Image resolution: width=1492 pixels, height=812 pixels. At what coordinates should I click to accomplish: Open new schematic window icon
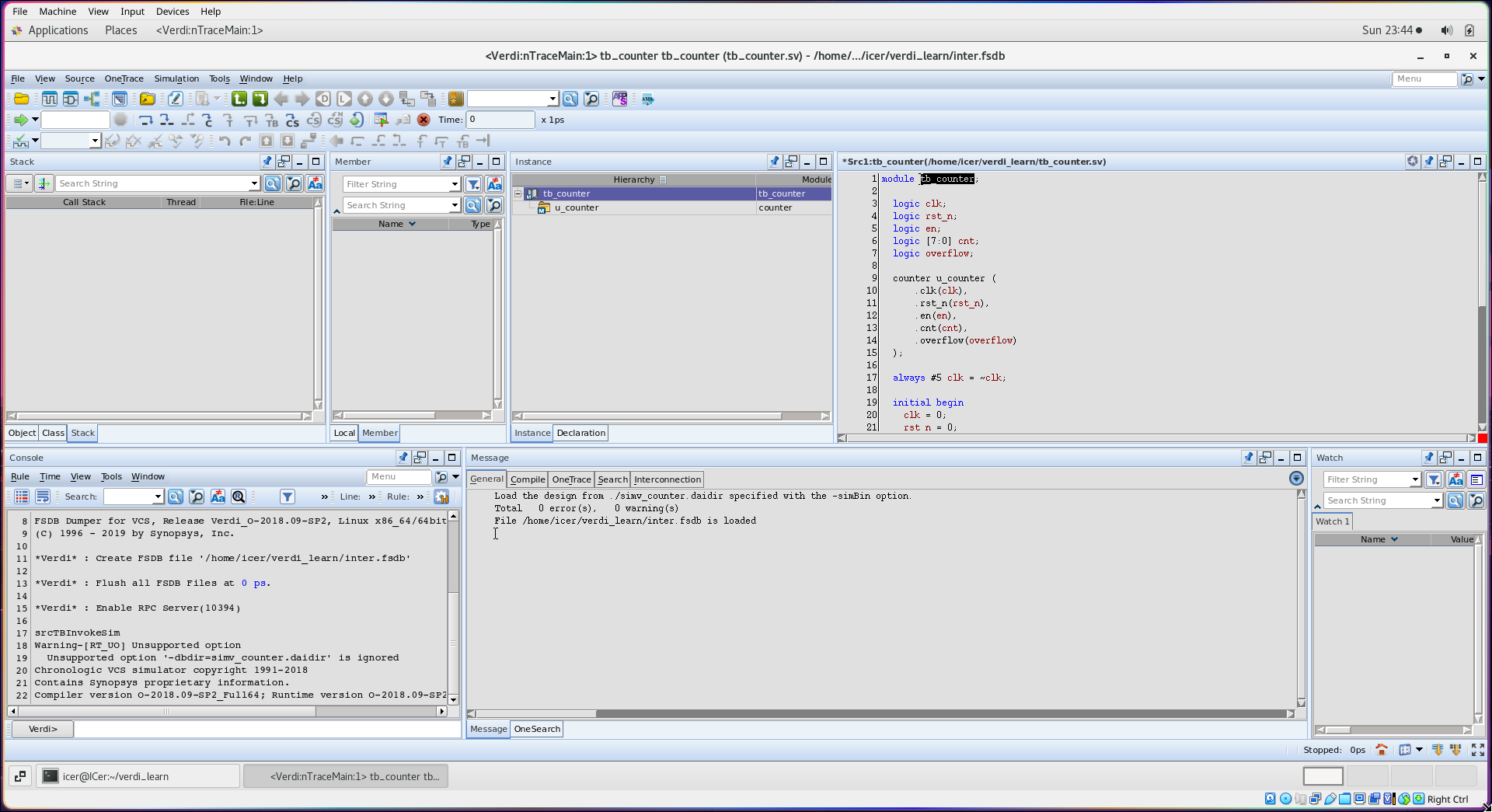pyautogui.click(x=71, y=99)
